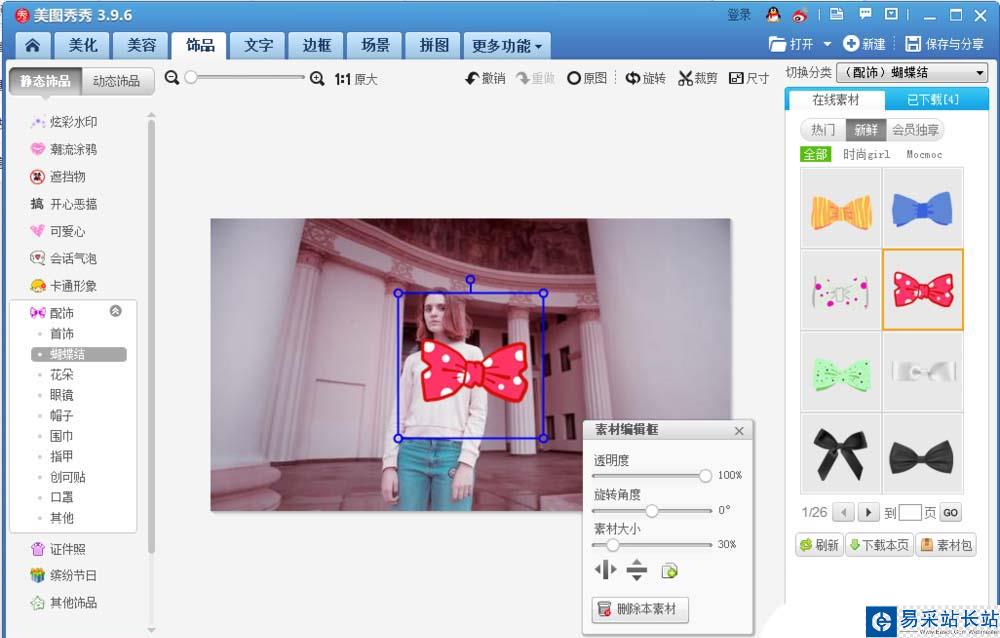Go to the home tab icon

coord(33,45)
